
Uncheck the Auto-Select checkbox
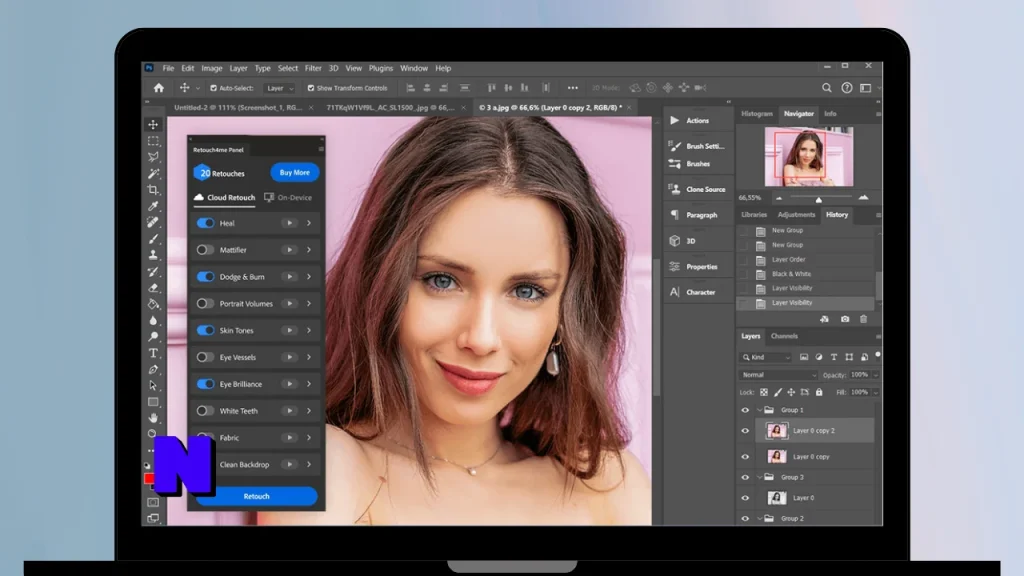pyautogui.click(x=213, y=88)
